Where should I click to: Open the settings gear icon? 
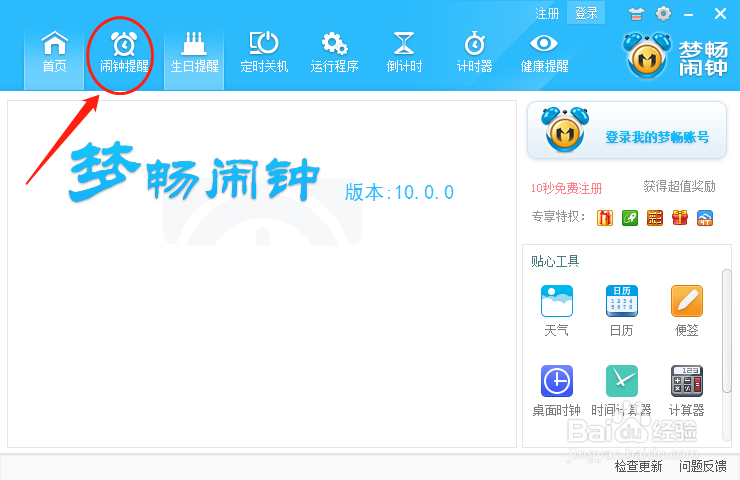[663, 14]
